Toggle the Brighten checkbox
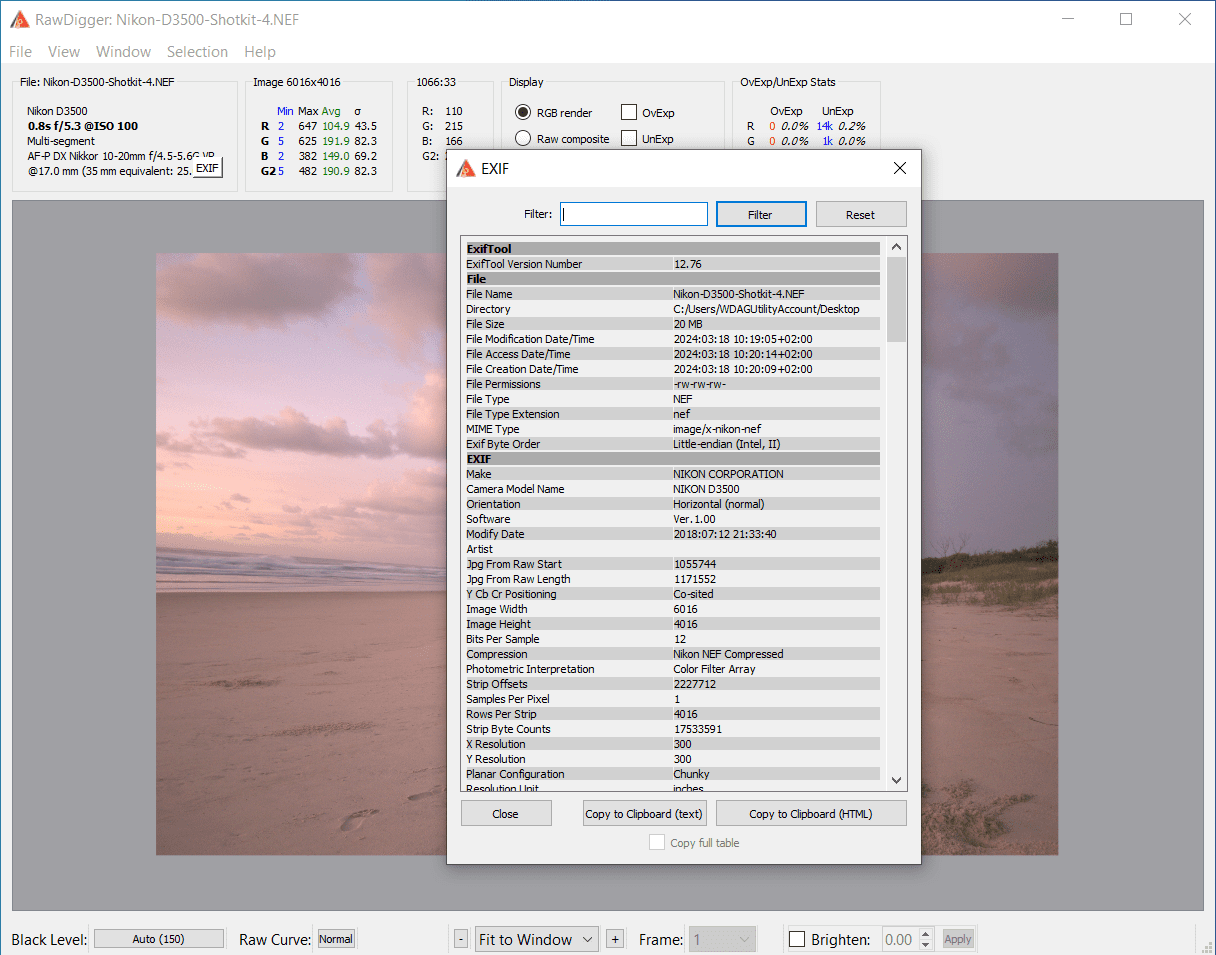The height and width of the screenshot is (955, 1216). point(797,939)
